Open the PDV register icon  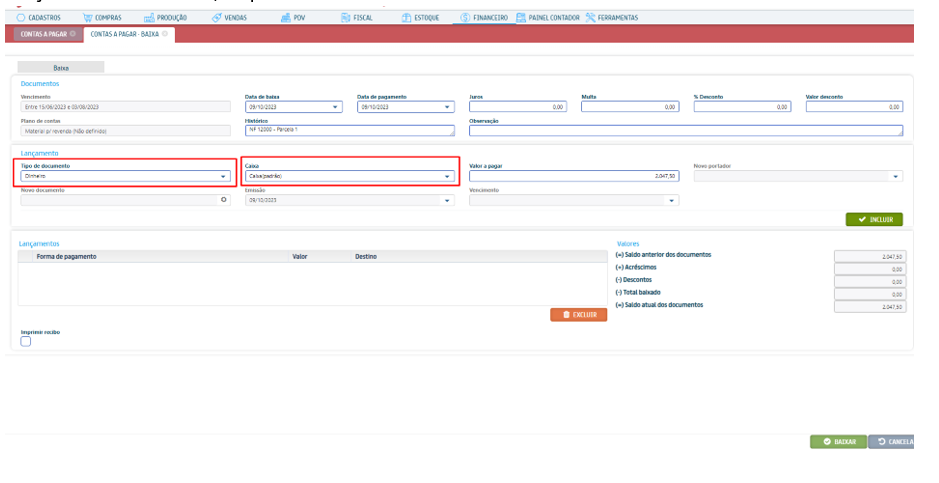click(285, 18)
